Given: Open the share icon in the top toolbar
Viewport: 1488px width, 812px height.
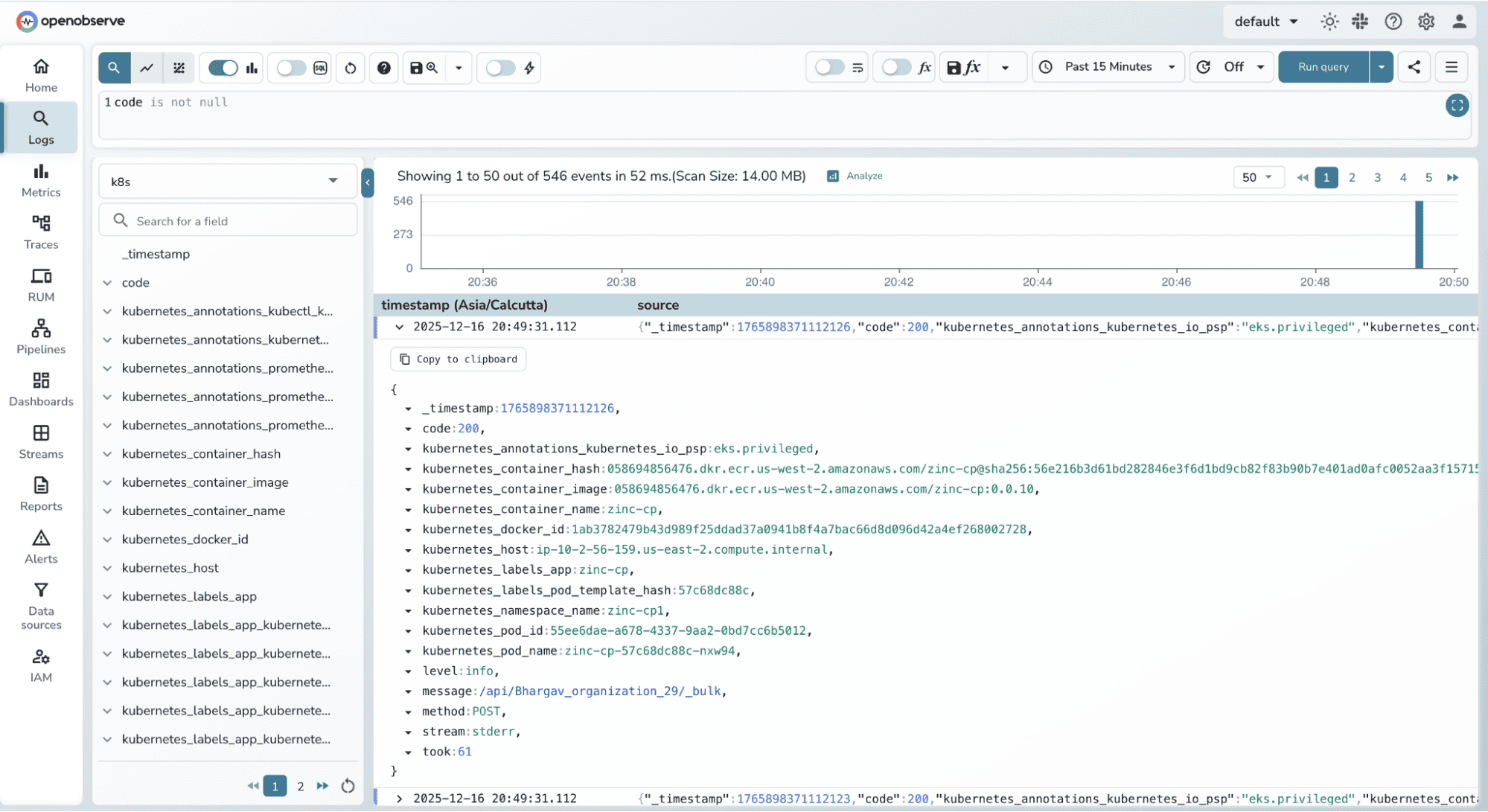Looking at the screenshot, I should pyautogui.click(x=1414, y=67).
